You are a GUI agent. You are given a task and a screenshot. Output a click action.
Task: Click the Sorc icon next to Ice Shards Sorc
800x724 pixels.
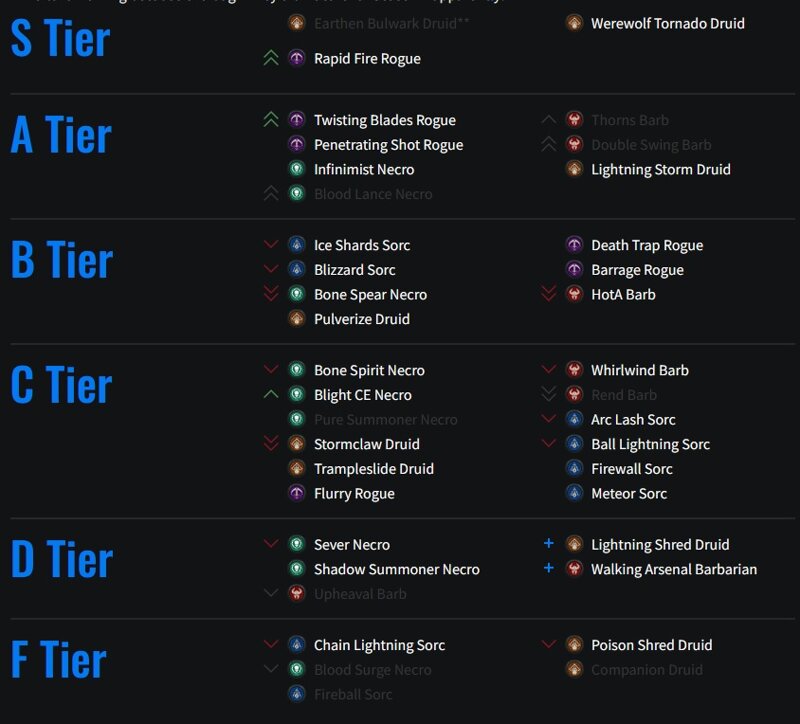(296, 245)
